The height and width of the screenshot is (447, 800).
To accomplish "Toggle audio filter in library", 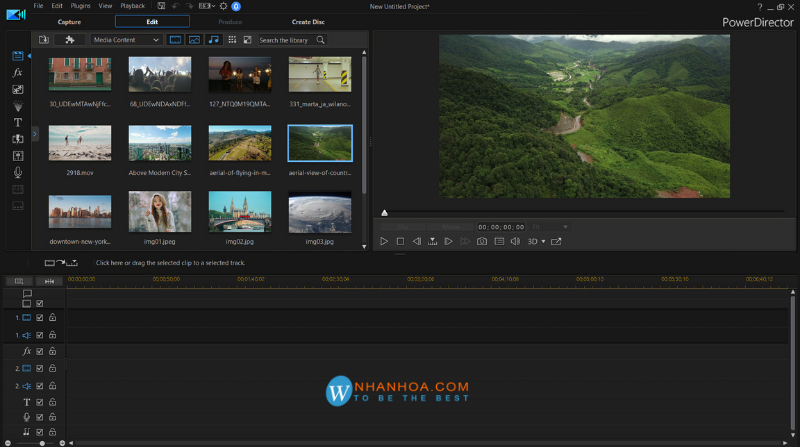I will click(x=214, y=40).
